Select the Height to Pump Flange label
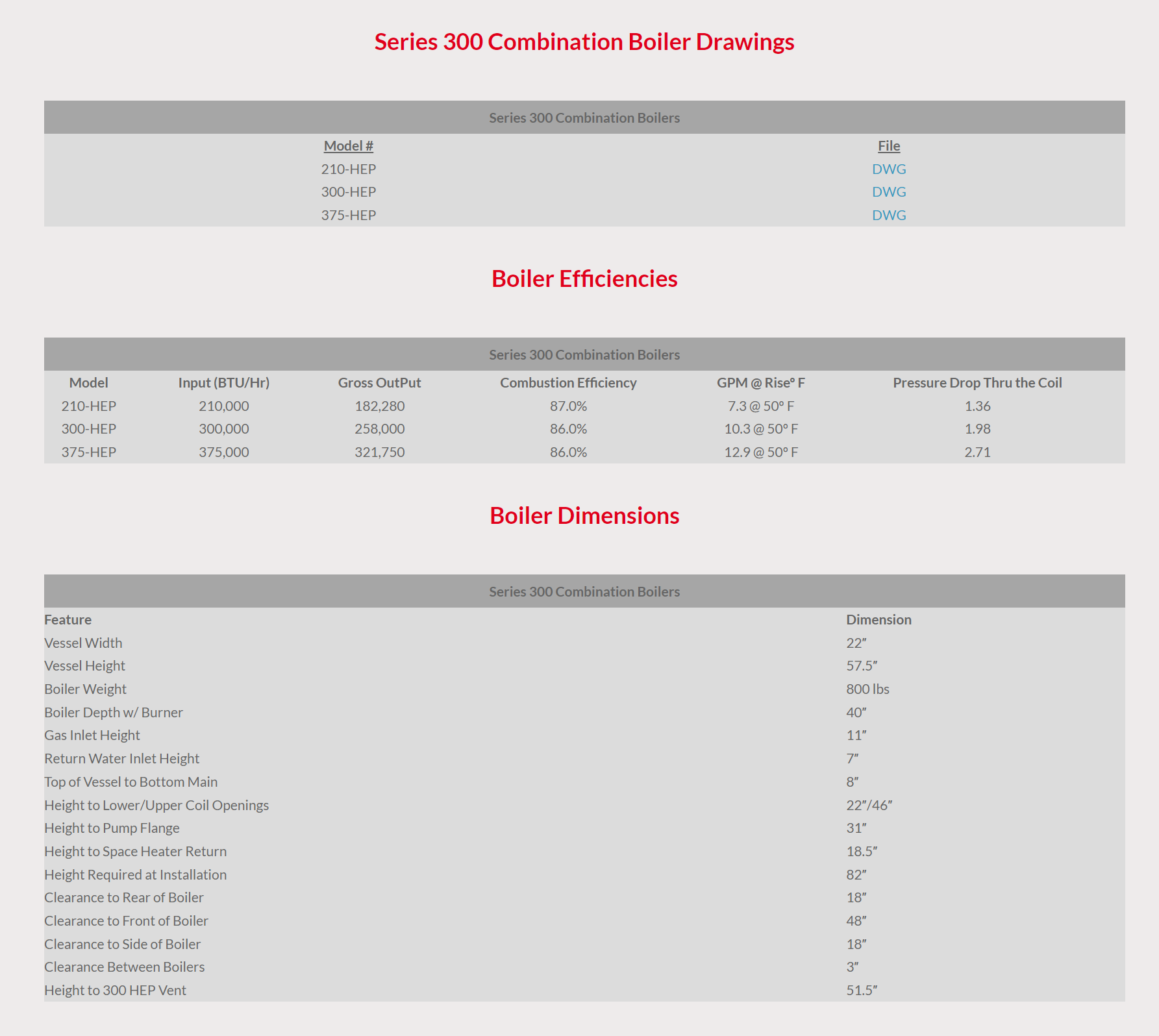Screen dimensions: 1159x1036 coord(112,828)
